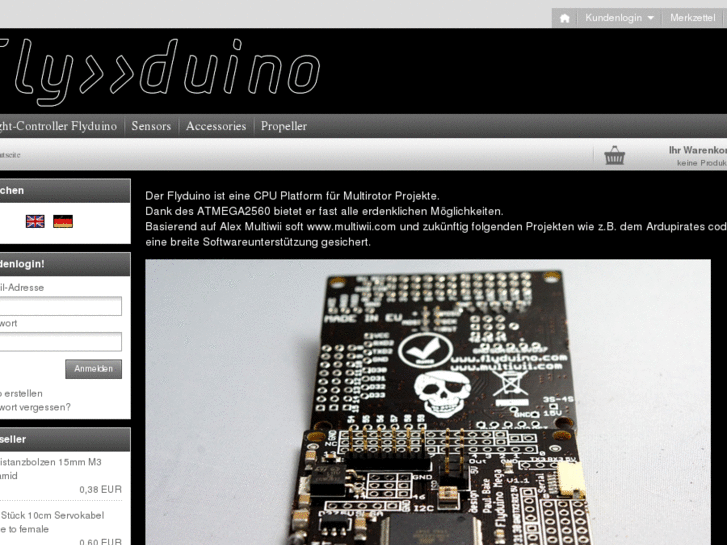Open the create account link
This screenshot has height=545, width=727.
tap(21, 393)
